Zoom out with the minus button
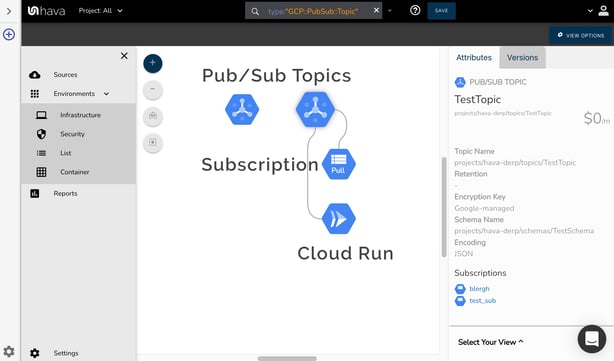Image resolution: width=614 pixels, height=361 pixels. click(x=153, y=90)
